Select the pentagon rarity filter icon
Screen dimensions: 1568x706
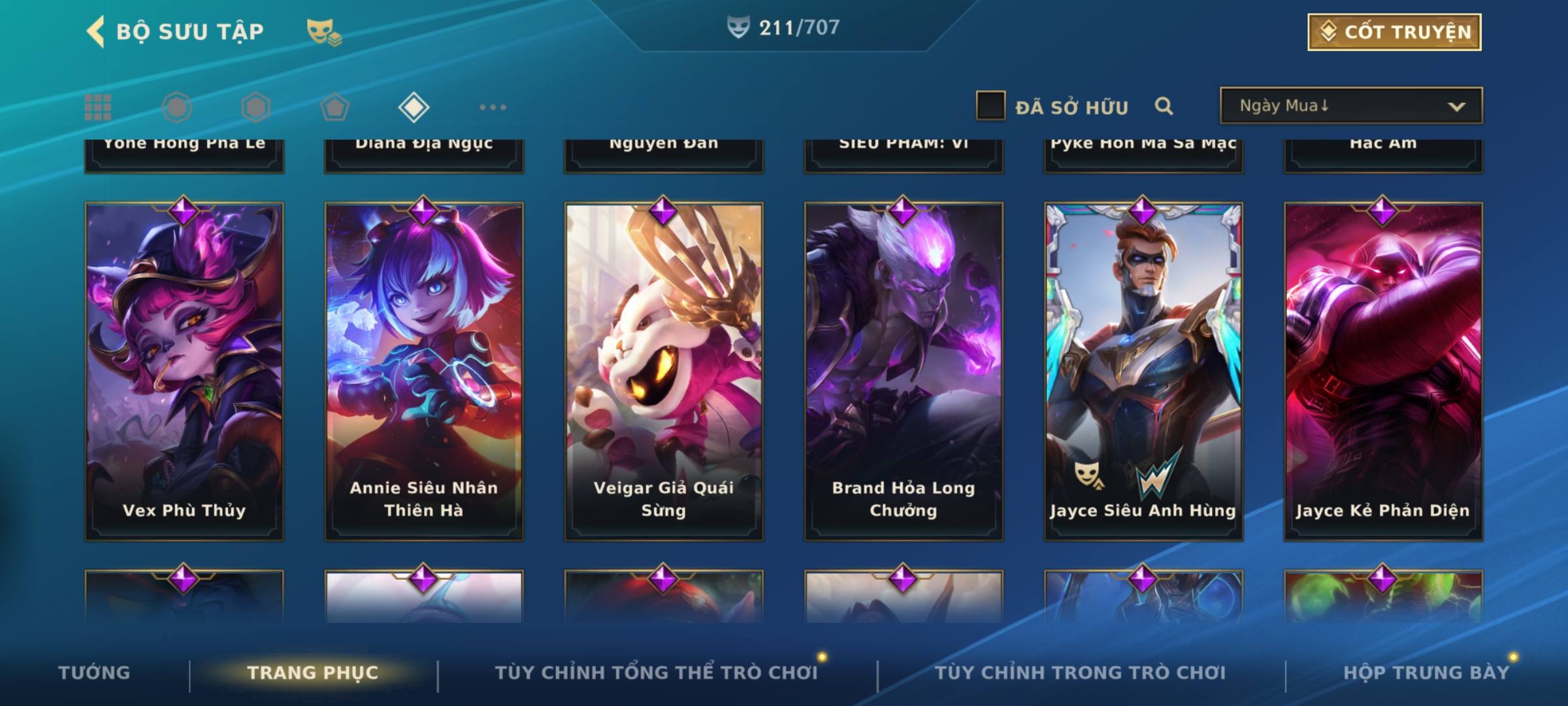click(x=335, y=107)
